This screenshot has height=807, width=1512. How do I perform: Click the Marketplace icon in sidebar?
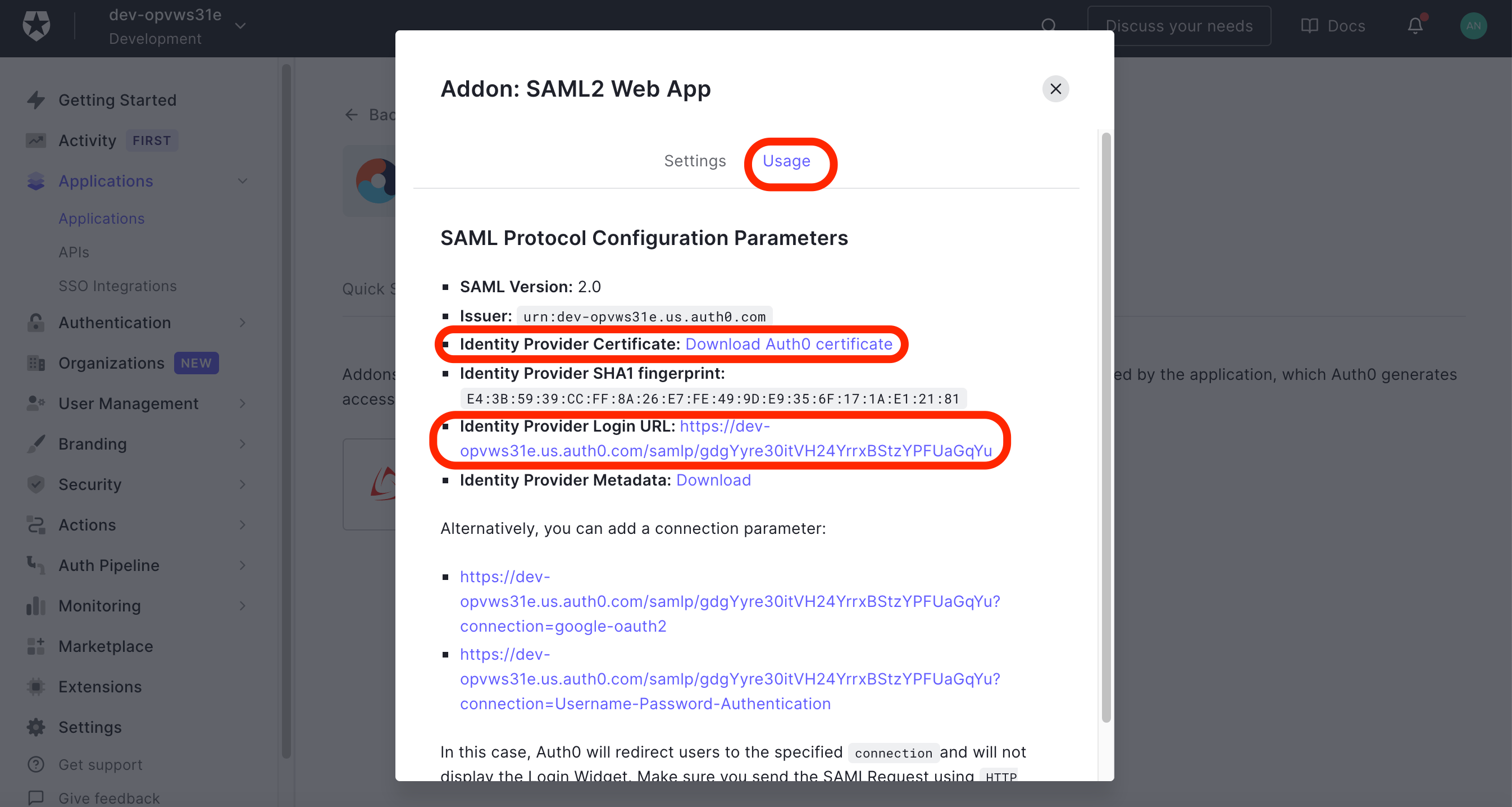(x=35, y=646)
